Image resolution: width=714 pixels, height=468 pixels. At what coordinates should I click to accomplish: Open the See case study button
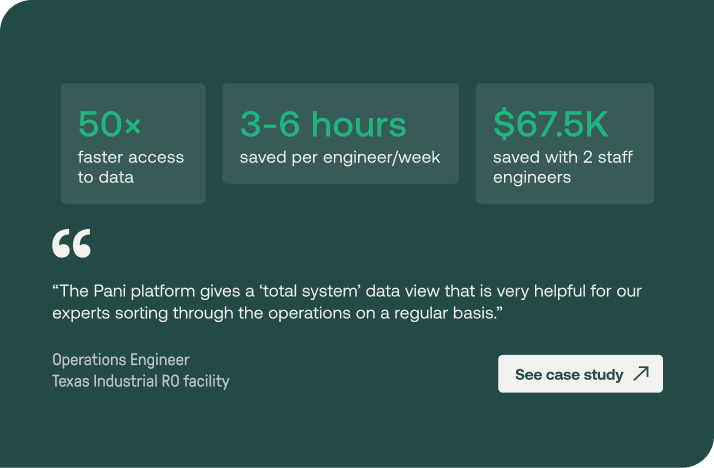tap(580, 374)
